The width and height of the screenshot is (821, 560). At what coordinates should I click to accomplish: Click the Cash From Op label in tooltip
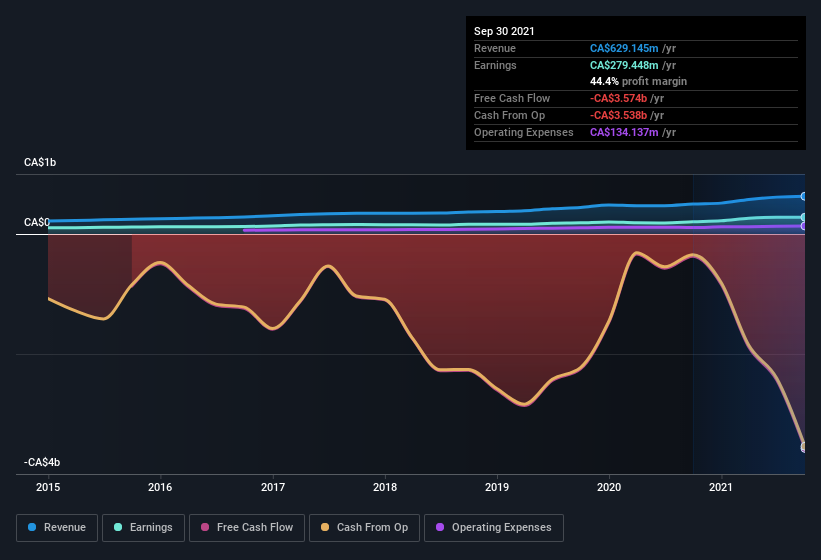coord(509,115)
